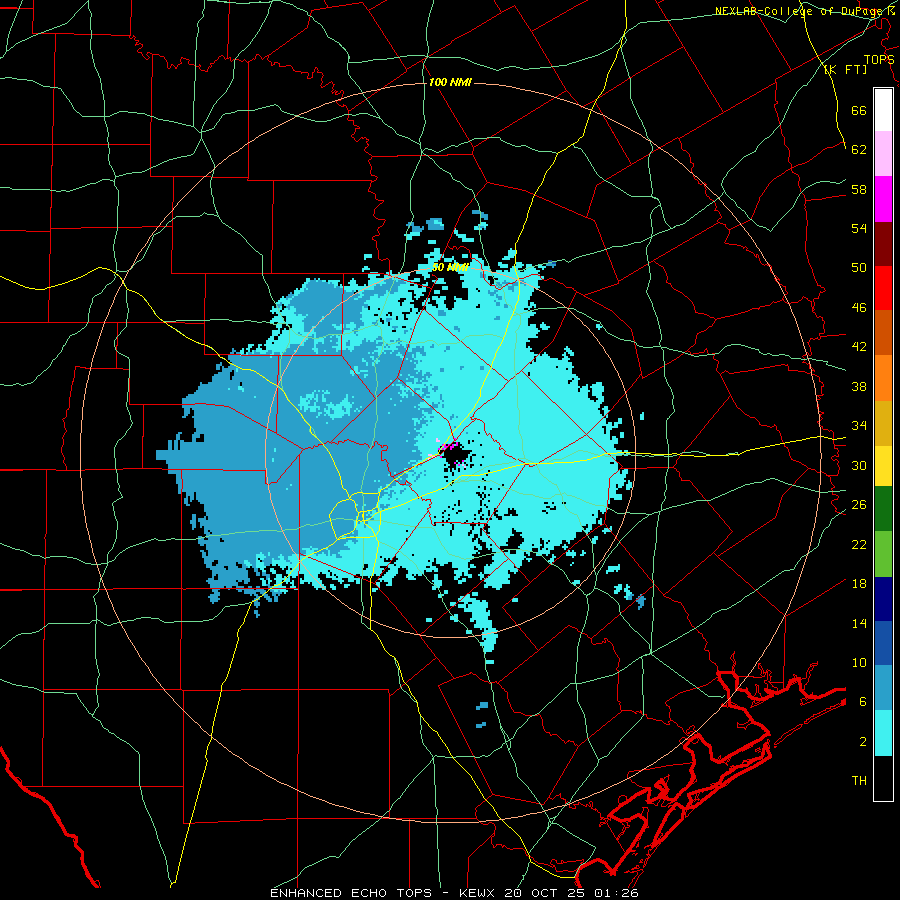900x900 pixels.
Task: Click the ENHANCED ECHO TOPS KEWX caption
Action: pos(454,893)
